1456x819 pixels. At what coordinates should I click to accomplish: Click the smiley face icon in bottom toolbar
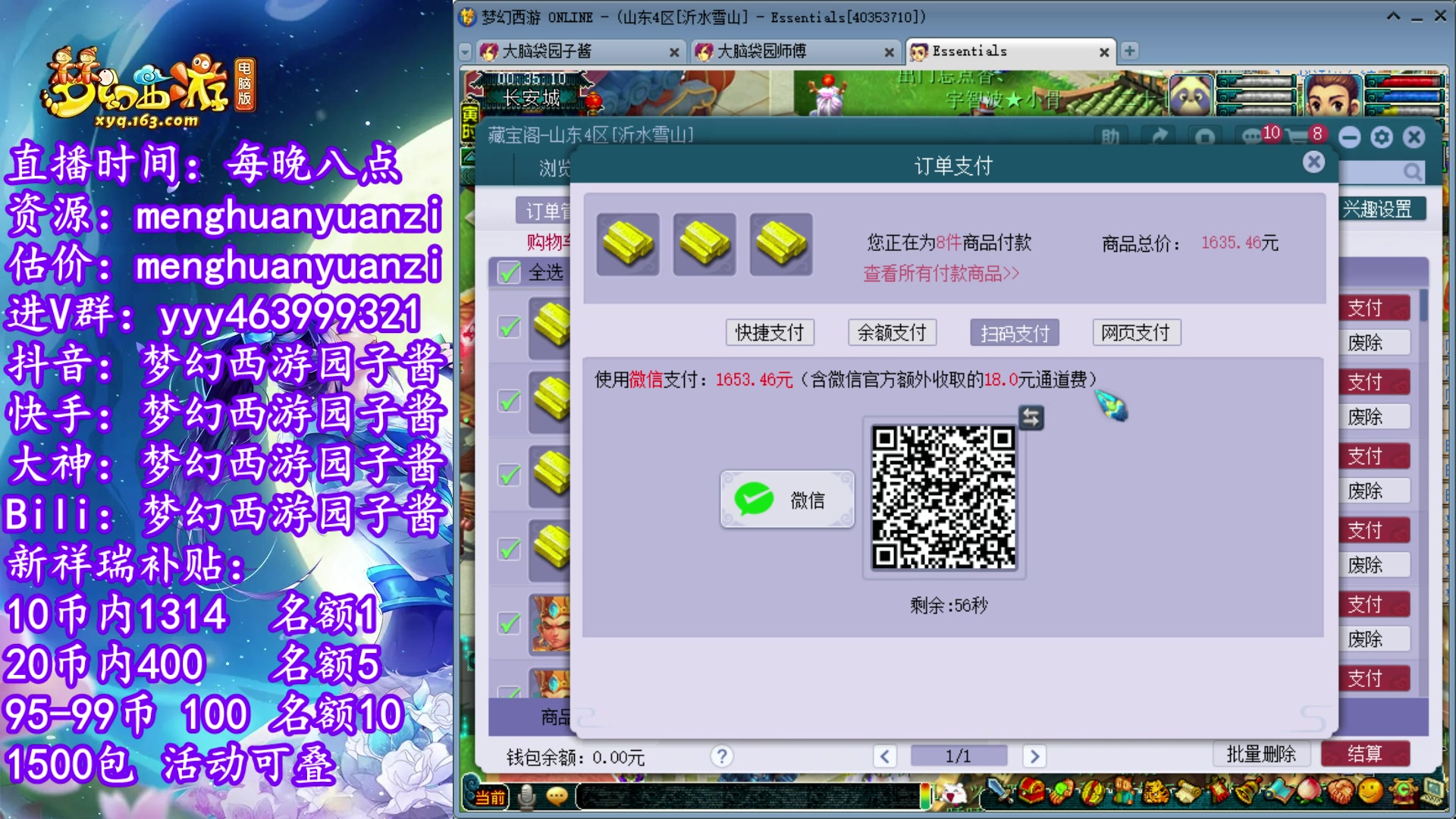[1370, 792]
